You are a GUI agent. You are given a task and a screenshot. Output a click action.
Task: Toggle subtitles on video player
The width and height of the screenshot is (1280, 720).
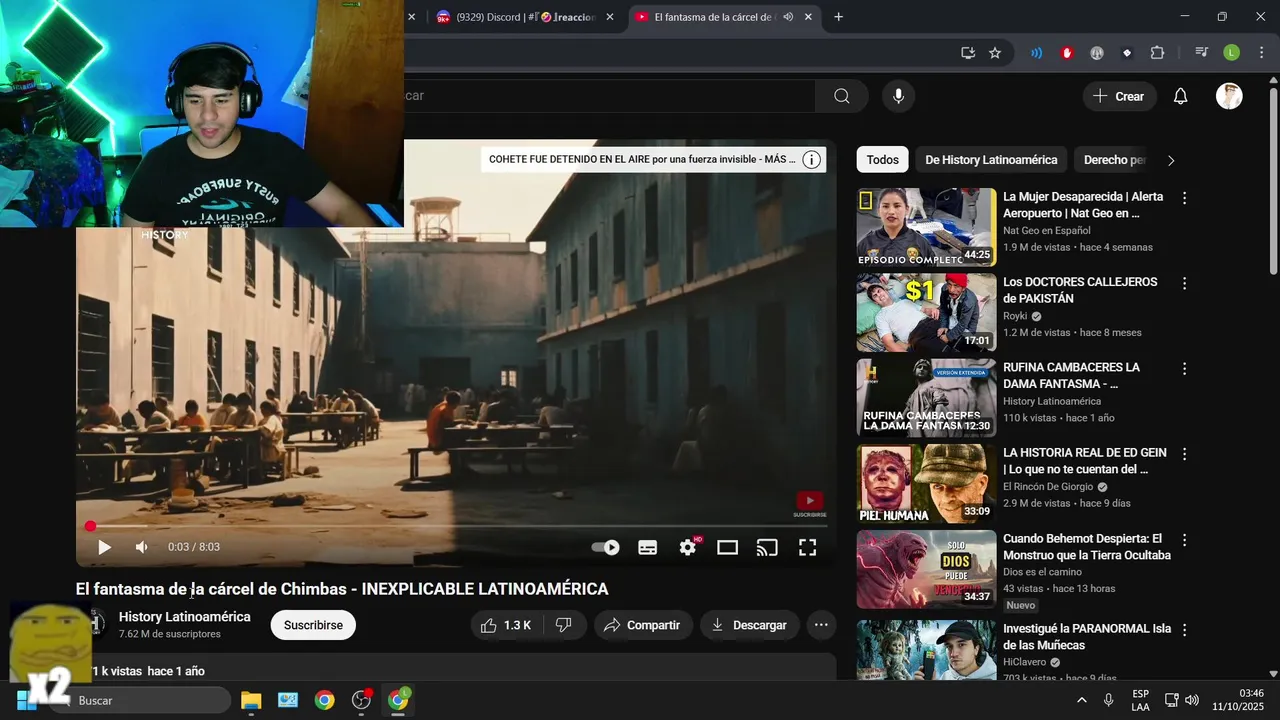pos(647,547)
